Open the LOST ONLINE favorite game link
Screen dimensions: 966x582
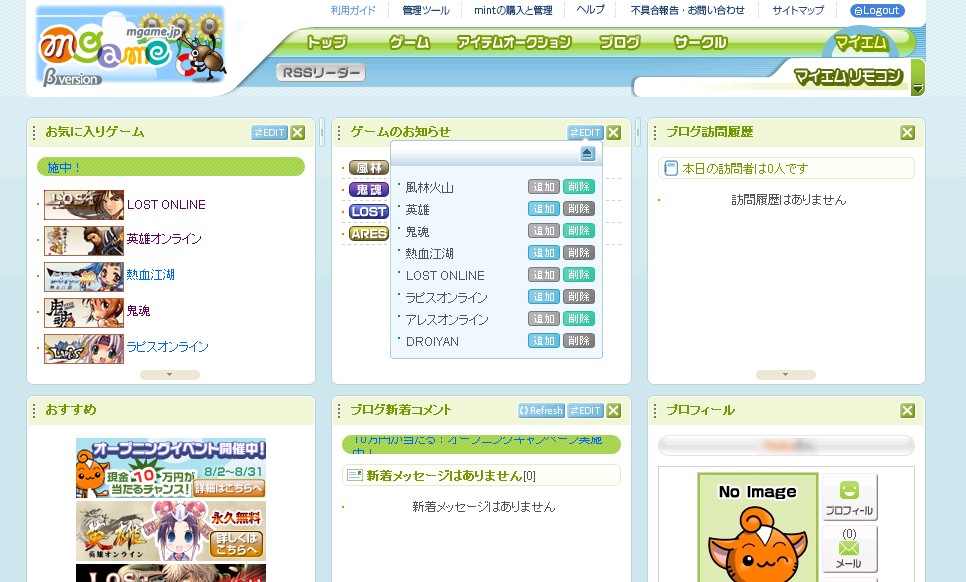pyautogui.click(x=165, y=205)
